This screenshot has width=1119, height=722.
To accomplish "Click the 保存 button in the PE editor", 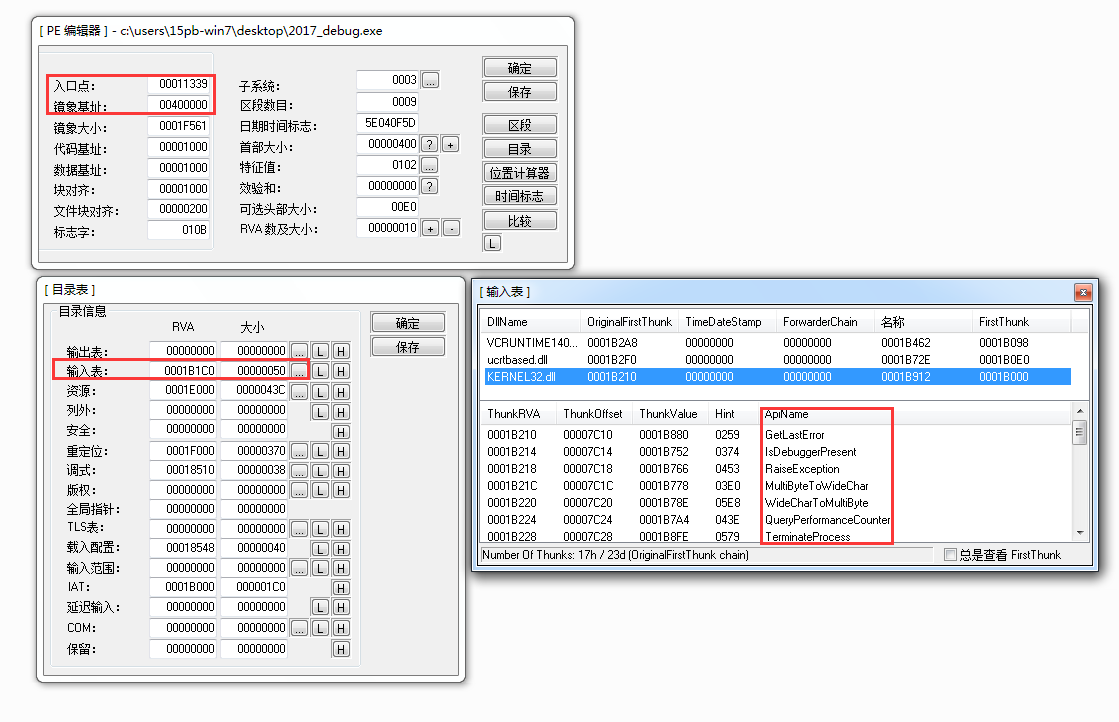I will (x=520, y=92).
